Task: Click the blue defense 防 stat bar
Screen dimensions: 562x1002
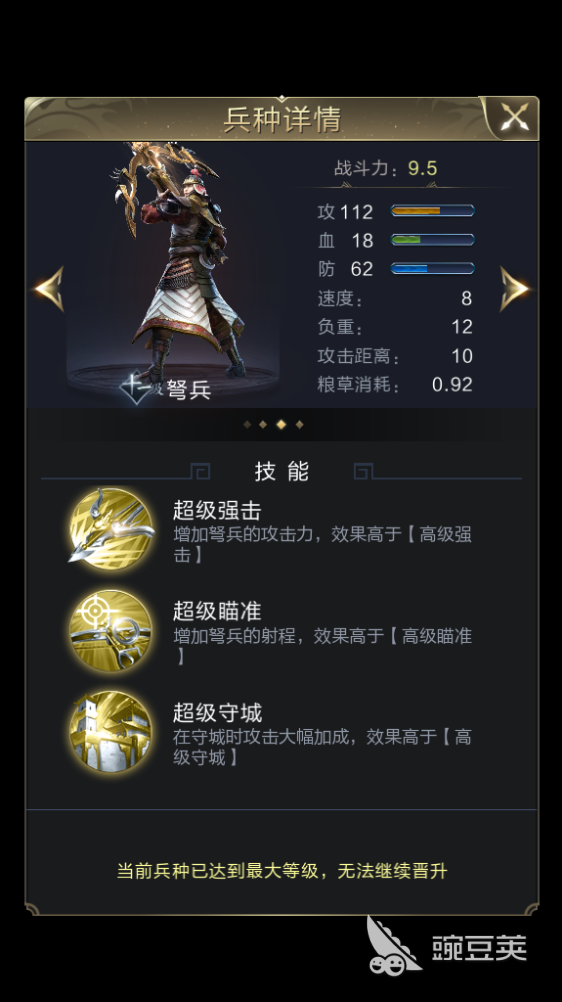Action: [432, 268]
